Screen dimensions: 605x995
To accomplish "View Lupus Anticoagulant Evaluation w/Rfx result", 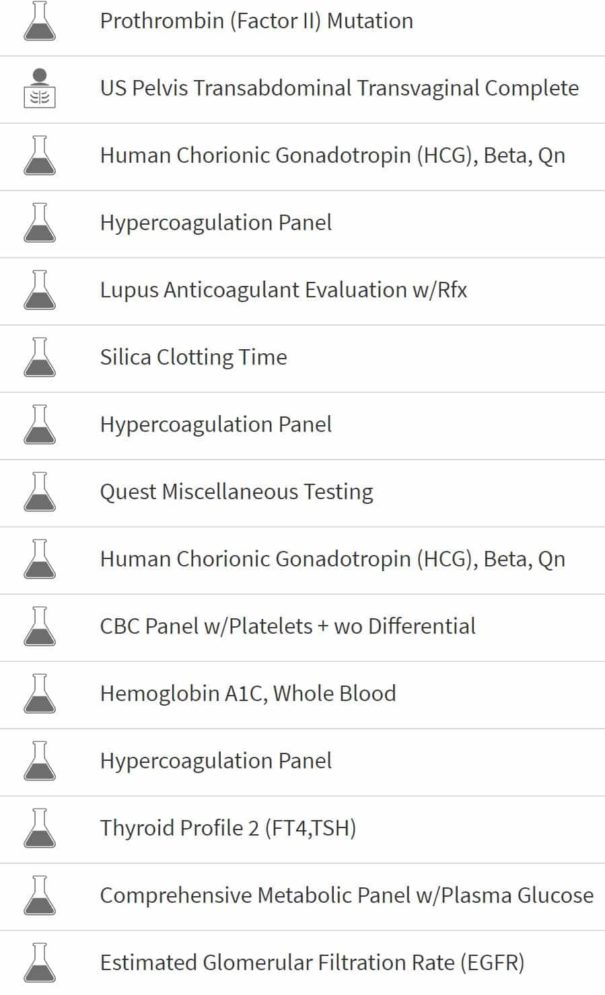I will [302, 291].
